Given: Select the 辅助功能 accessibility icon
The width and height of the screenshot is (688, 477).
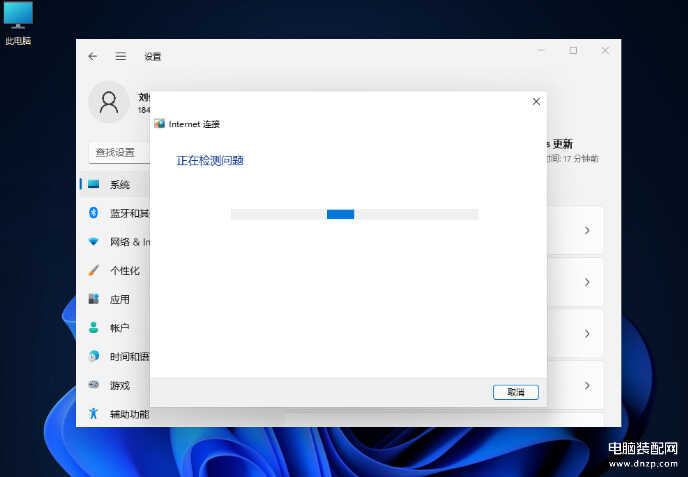Looking at the screenshot, I should pos(93,413).
